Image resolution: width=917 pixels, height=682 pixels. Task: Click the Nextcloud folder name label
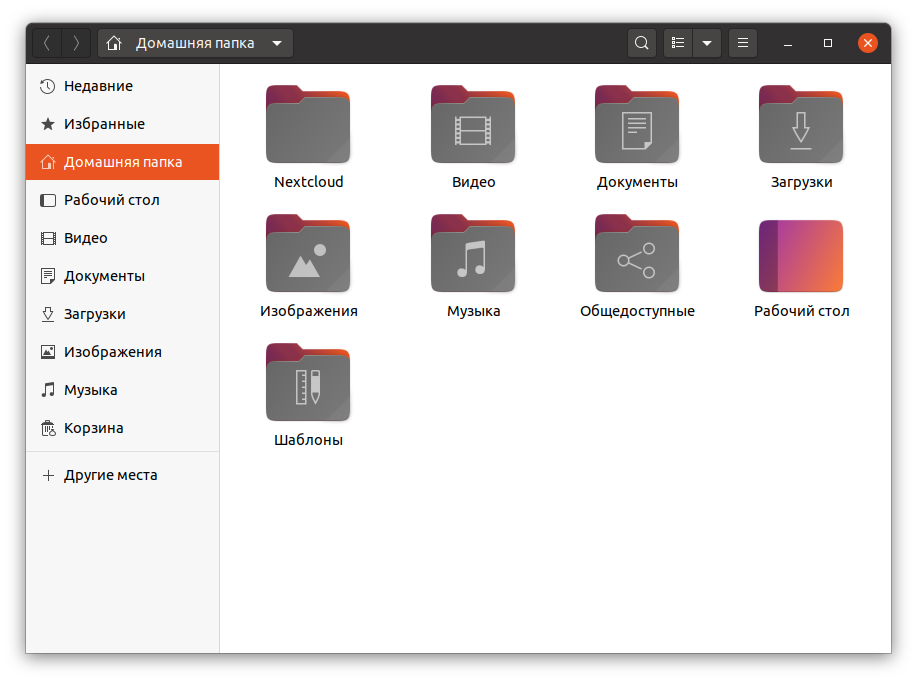309,182
